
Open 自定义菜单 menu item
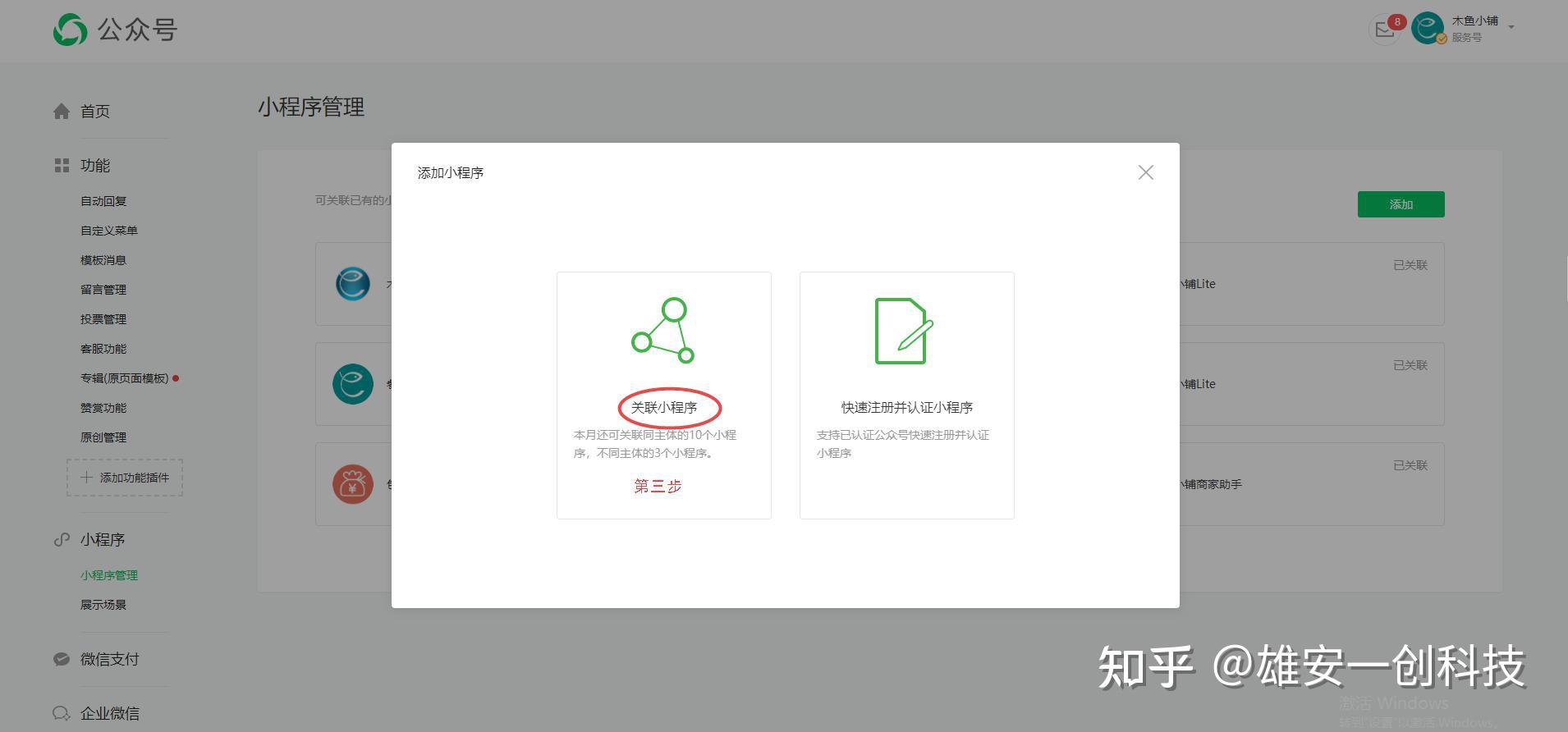(109, 231)
